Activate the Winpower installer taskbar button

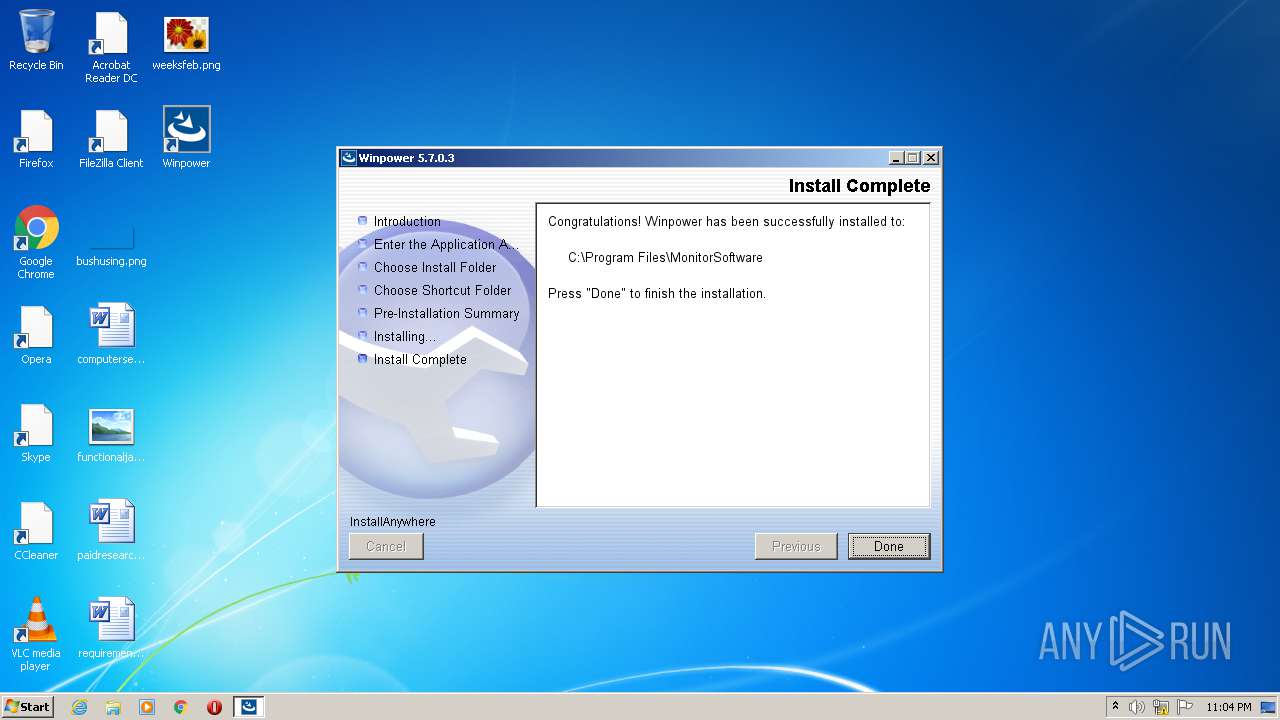[248, 707]
